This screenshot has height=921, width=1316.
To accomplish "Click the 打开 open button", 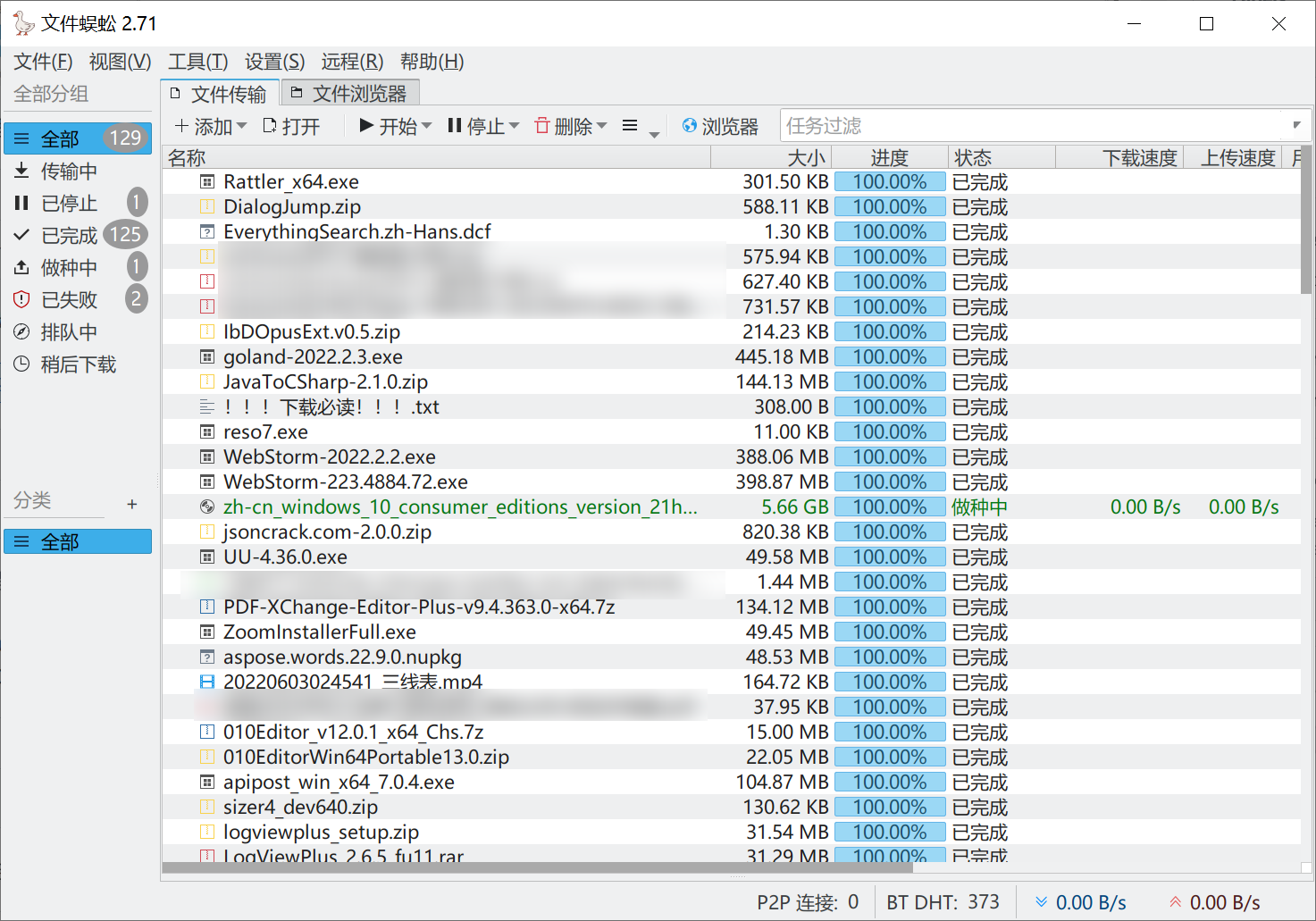I will coord(291,126).
